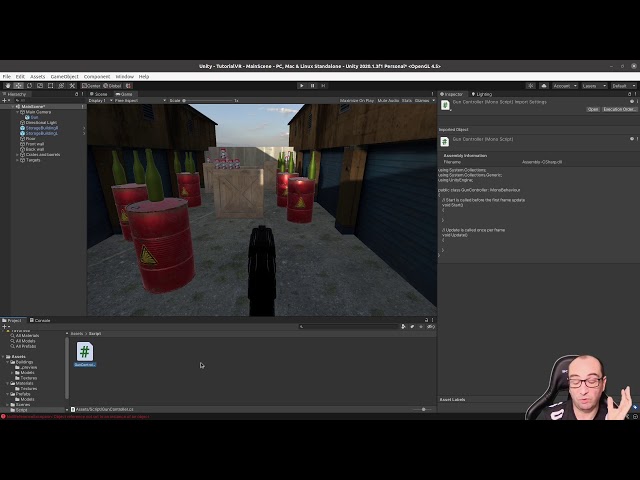Select the Move tool in toolbar
Viewport: 640px width, 480px height.
[18, 86]
